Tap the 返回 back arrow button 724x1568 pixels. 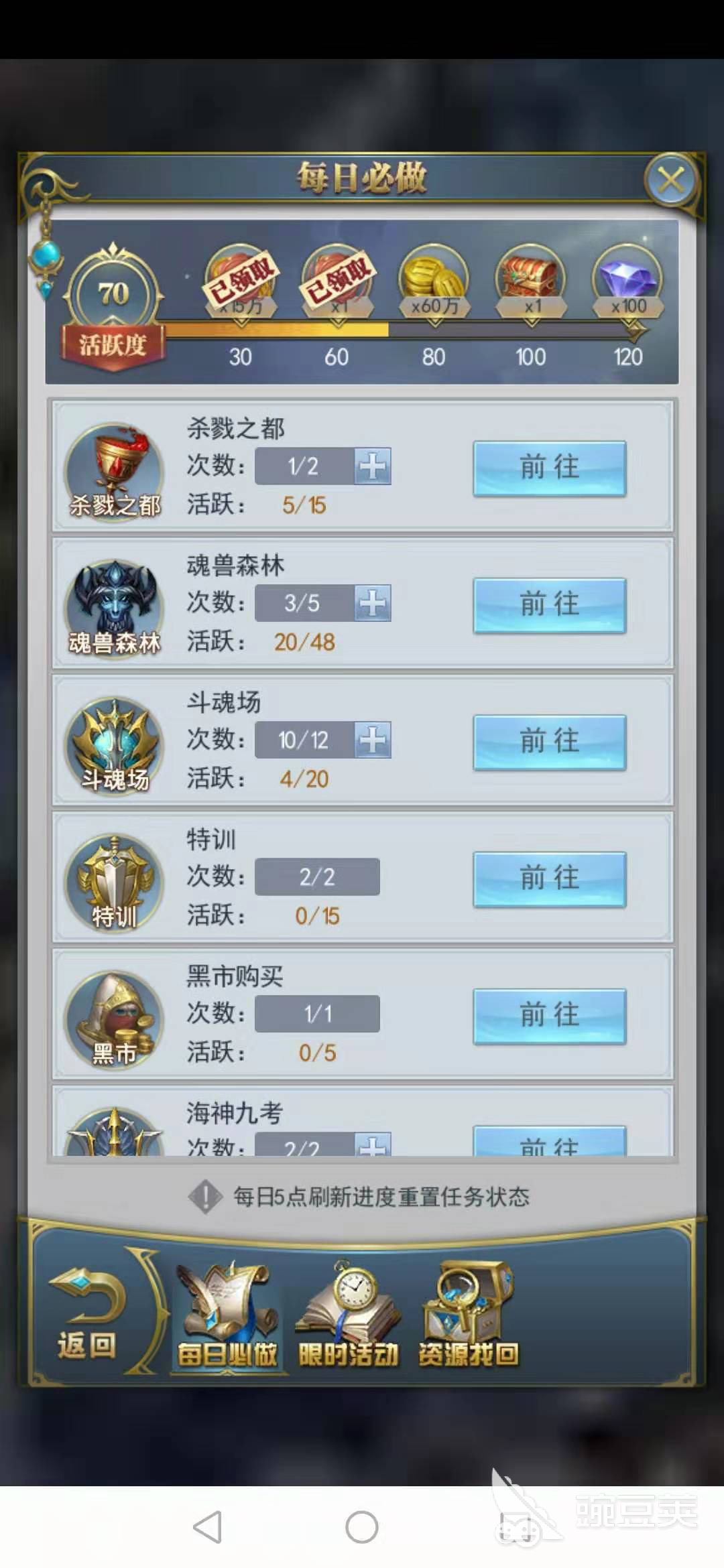click(x=87, y=1315)
